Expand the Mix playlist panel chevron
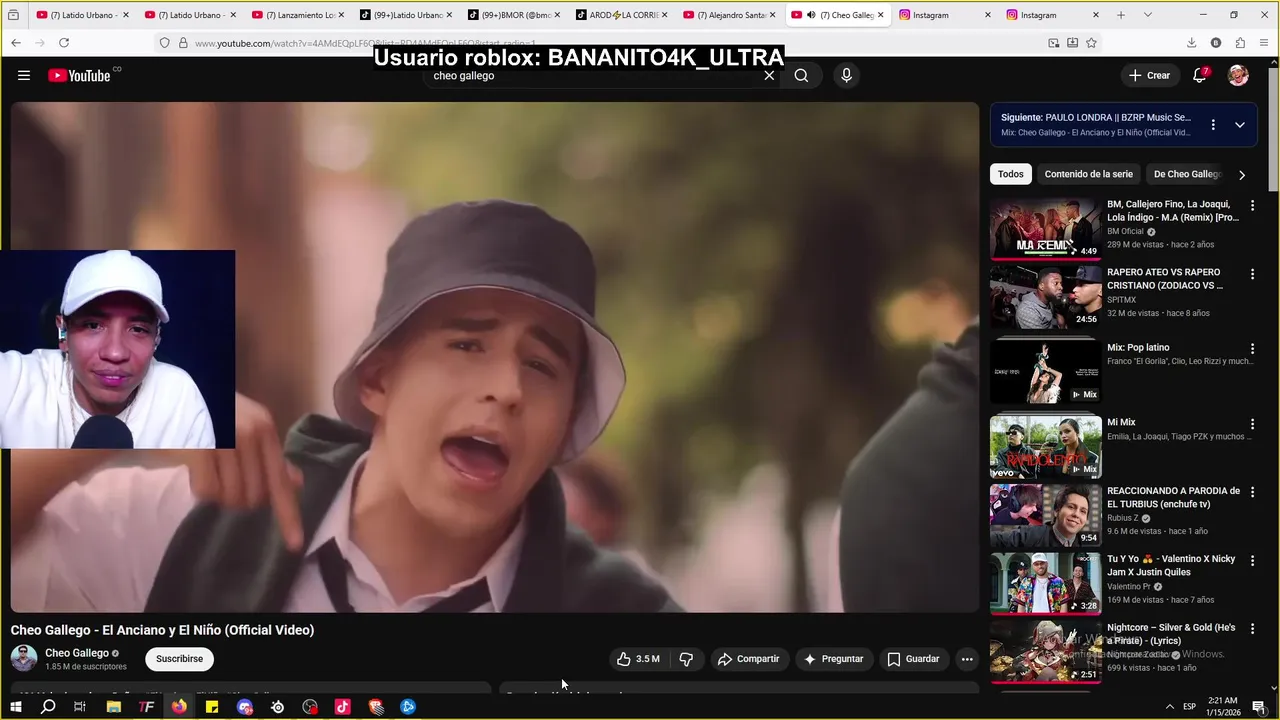 1239,125
